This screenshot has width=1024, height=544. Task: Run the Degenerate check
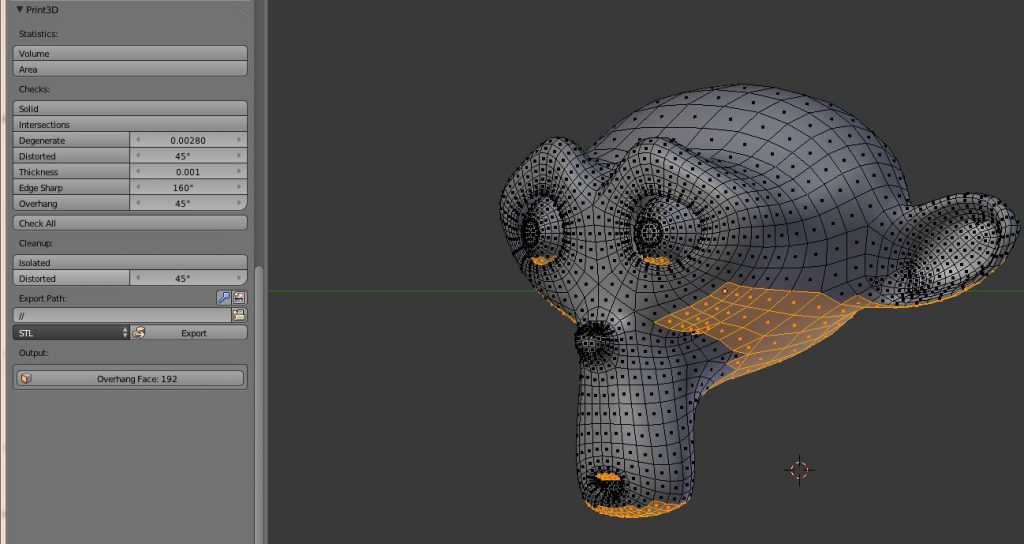click(70, 141)
